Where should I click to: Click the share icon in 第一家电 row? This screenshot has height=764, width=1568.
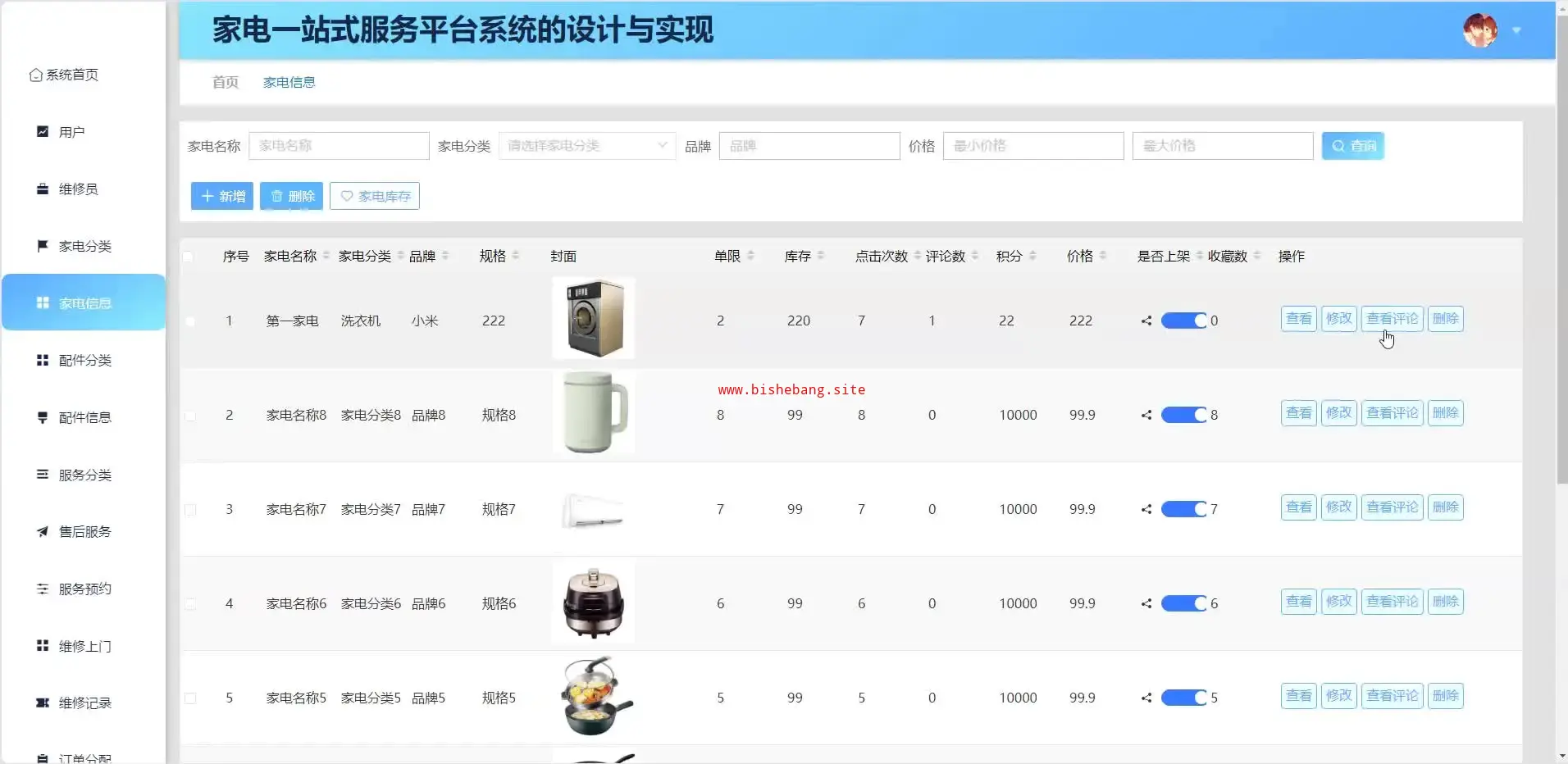pos(1146,321)
